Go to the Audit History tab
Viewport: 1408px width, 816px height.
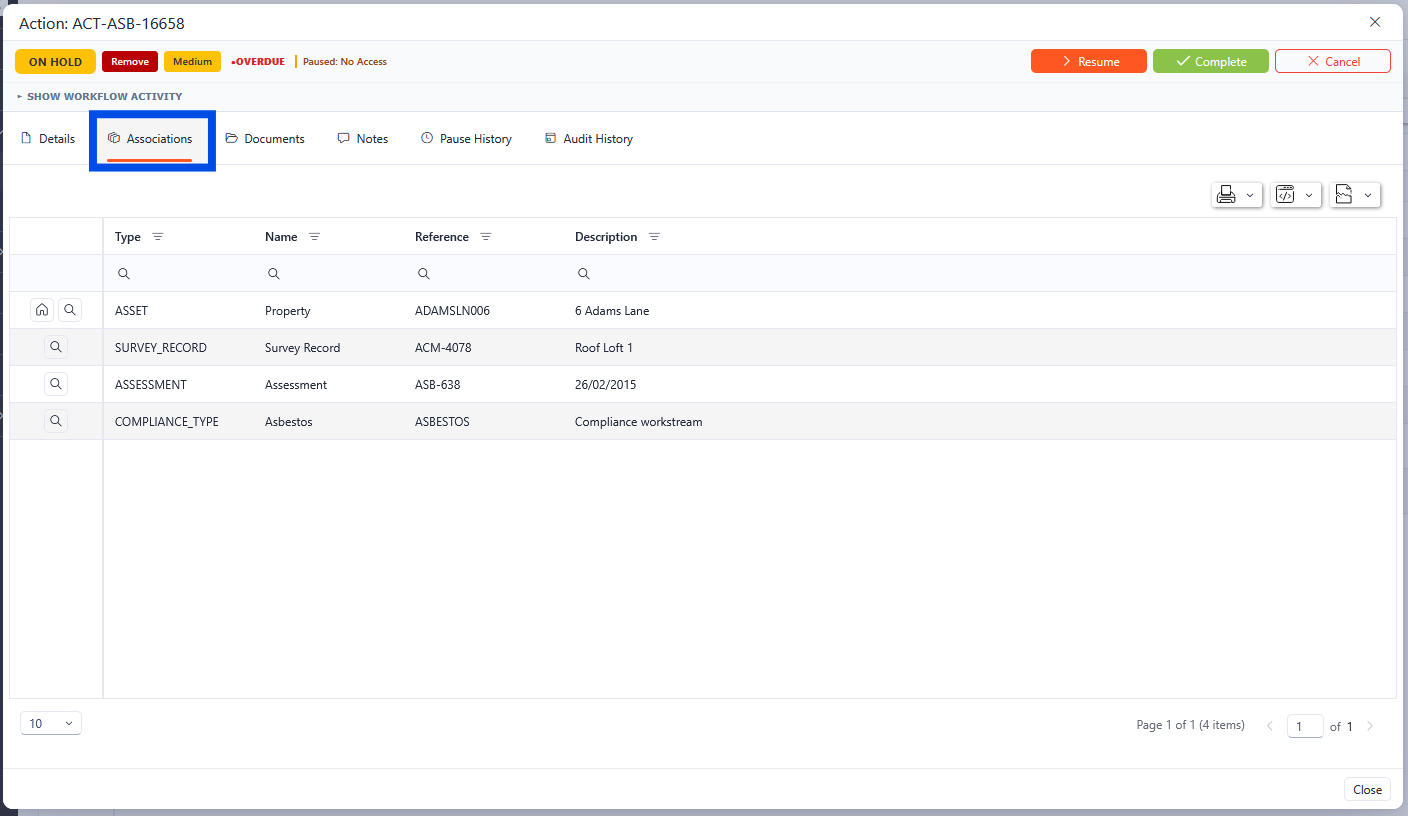[588, 139]
